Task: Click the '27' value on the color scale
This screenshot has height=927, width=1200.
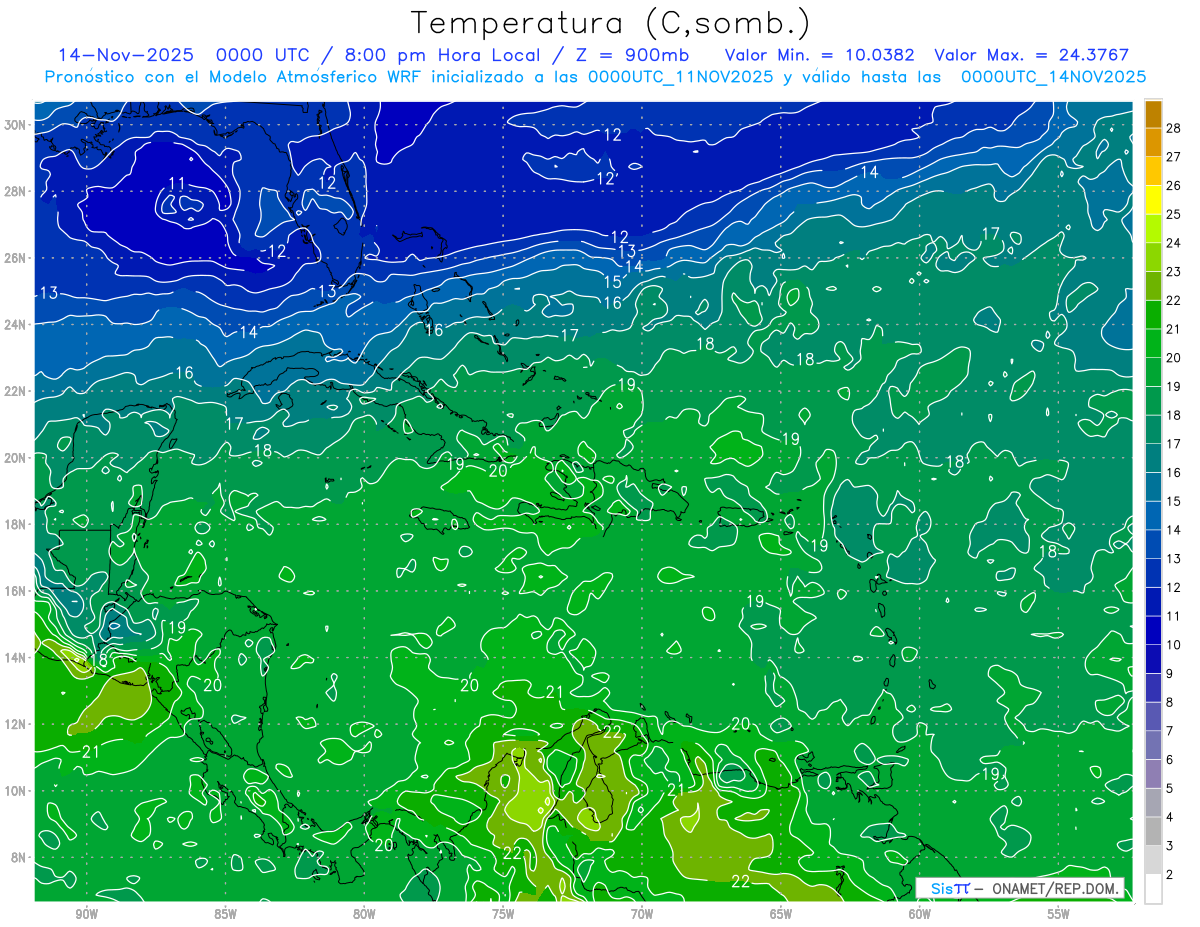Action: coord(1174,157)
